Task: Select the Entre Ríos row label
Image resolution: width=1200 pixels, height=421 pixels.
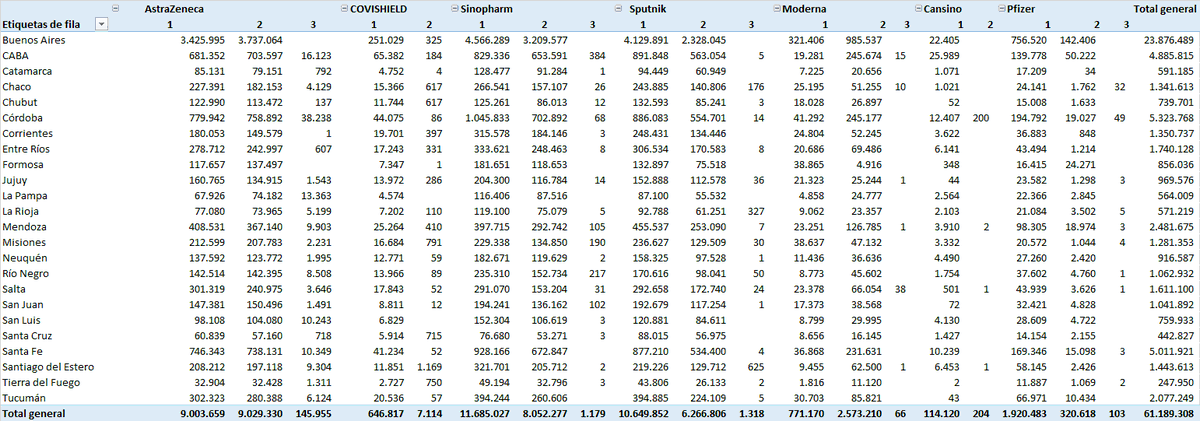Action: (x=25, y=148)
